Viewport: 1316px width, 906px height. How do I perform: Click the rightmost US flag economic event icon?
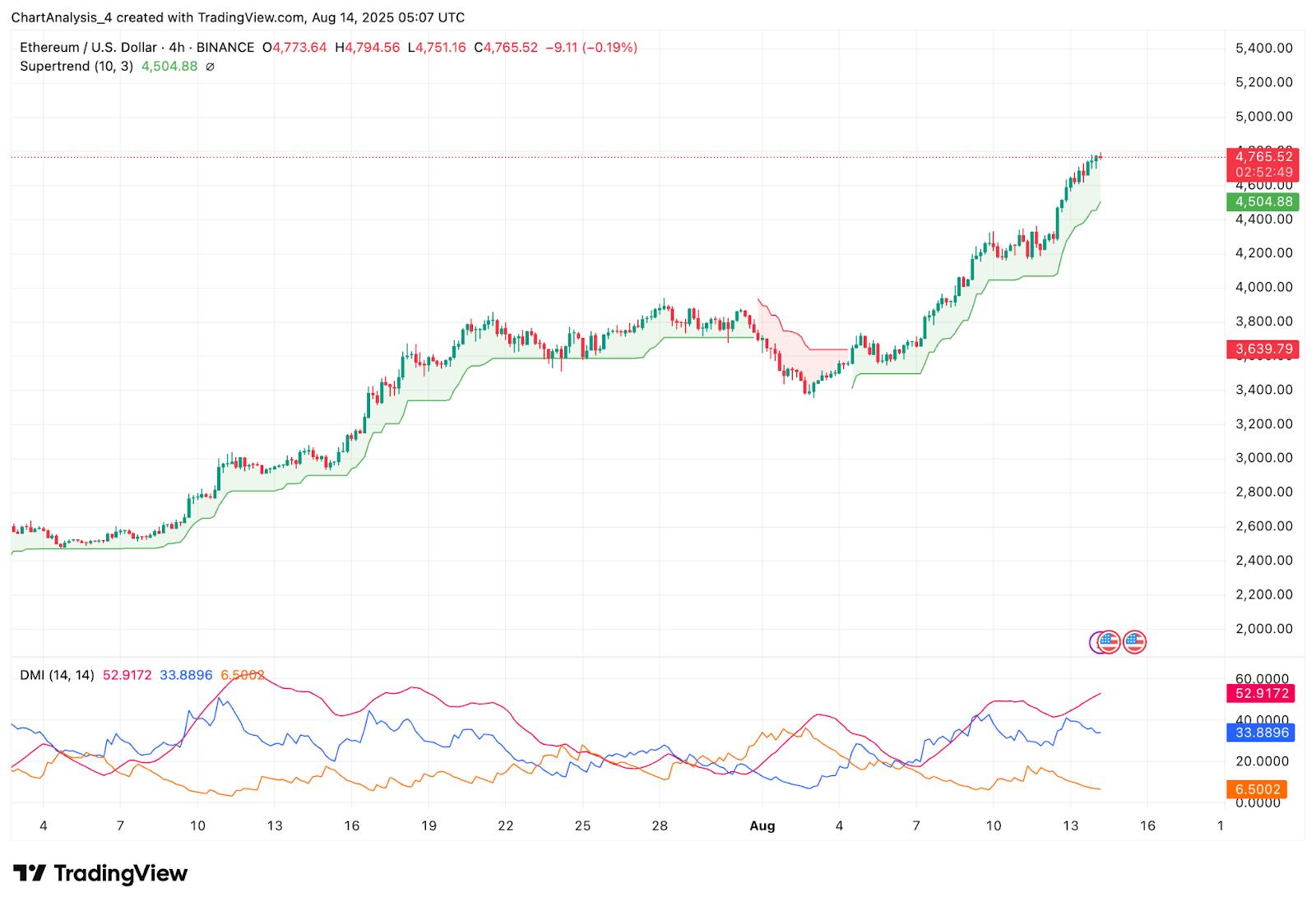point(1135,641)
